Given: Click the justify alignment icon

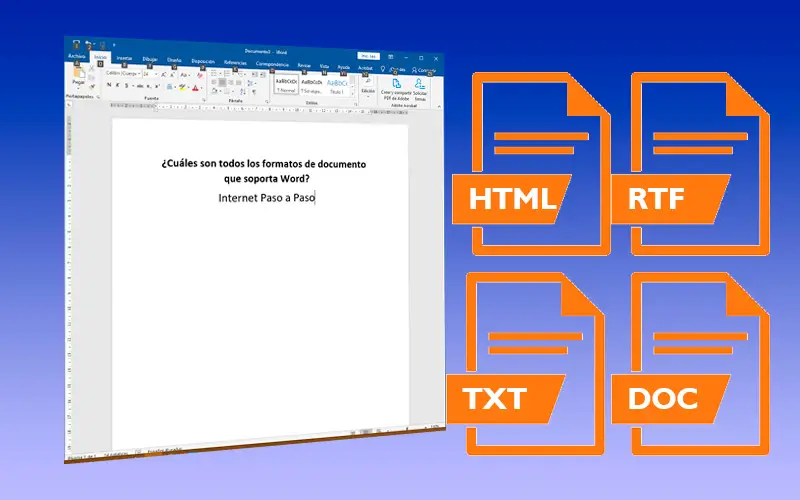Looking at the screenshot, I should coord(239,83).
